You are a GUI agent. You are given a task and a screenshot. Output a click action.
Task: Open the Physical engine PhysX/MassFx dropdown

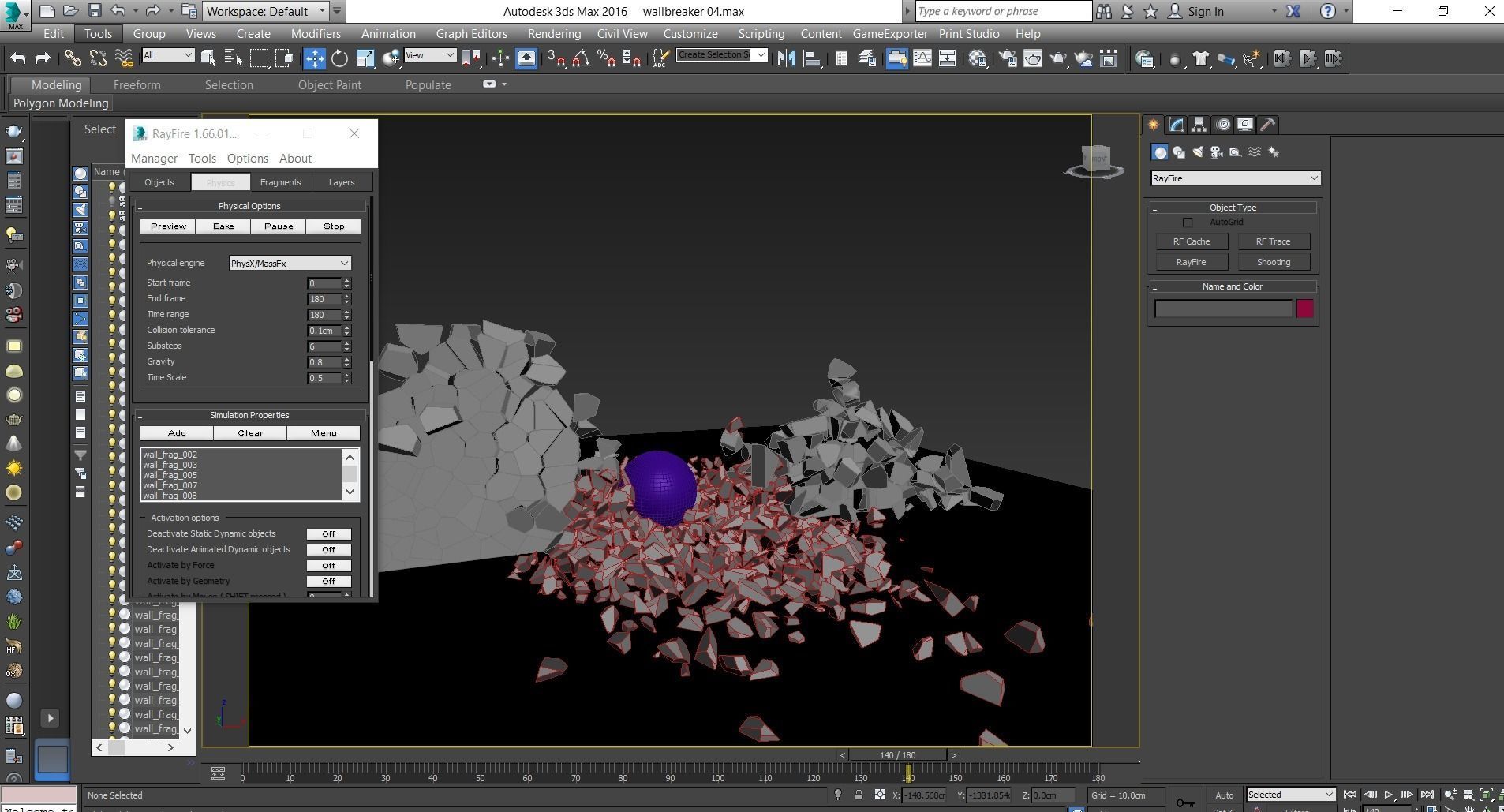tap(289, 263)
